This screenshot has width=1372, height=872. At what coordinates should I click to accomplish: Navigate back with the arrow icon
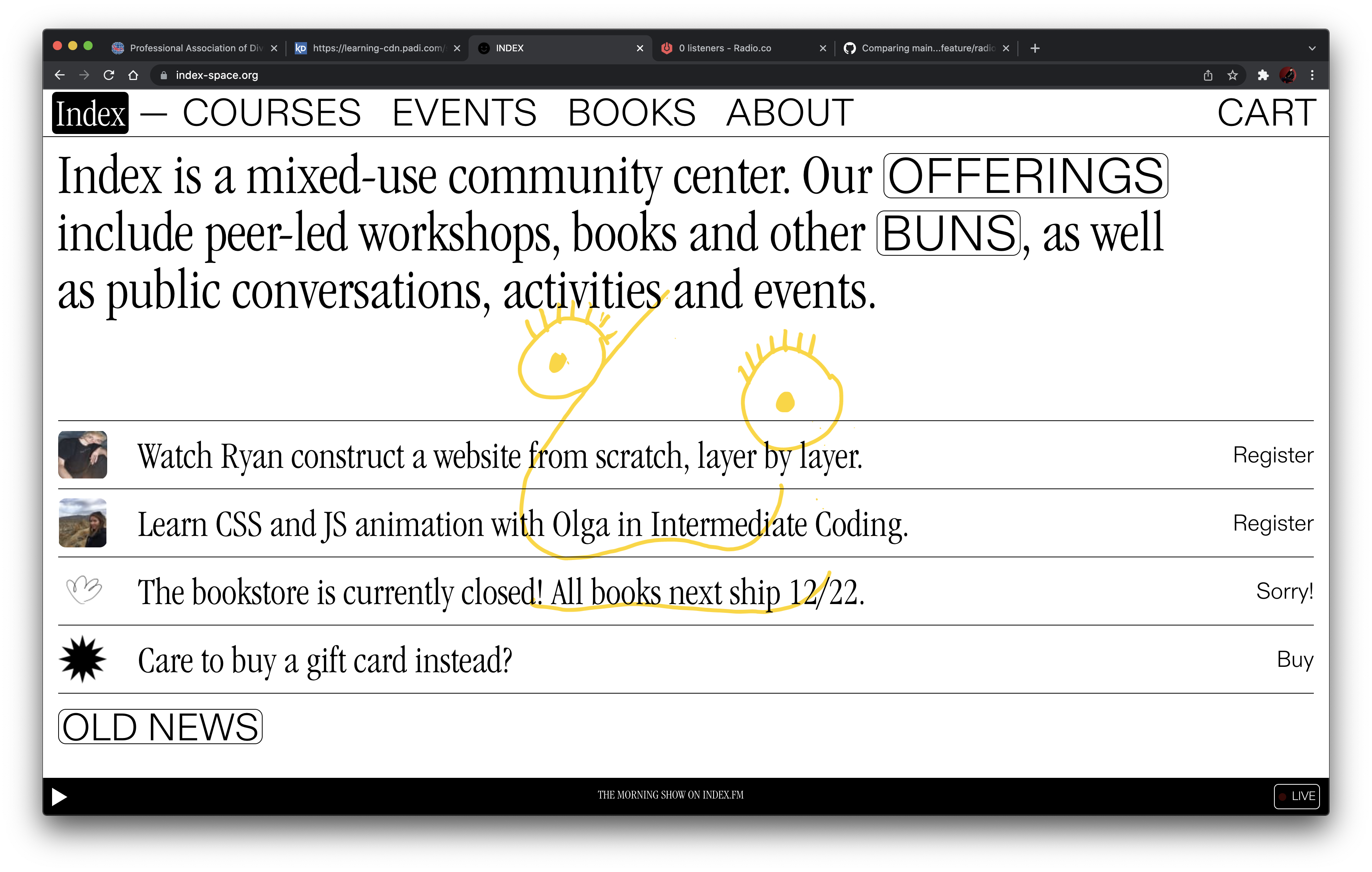(x=60, y=75)
